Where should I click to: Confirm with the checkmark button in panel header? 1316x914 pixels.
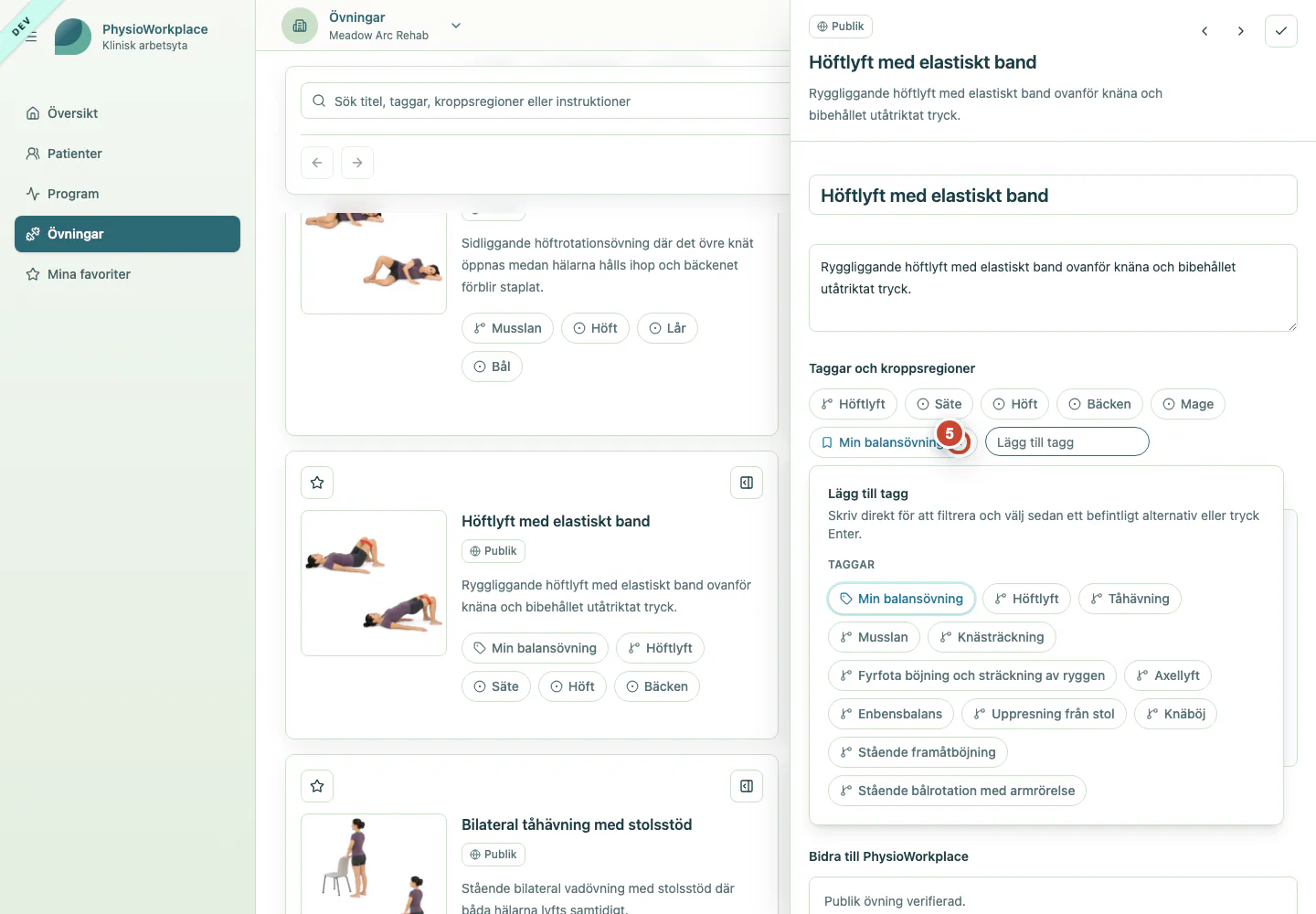pyautogui.click(x=1281, y=31)
